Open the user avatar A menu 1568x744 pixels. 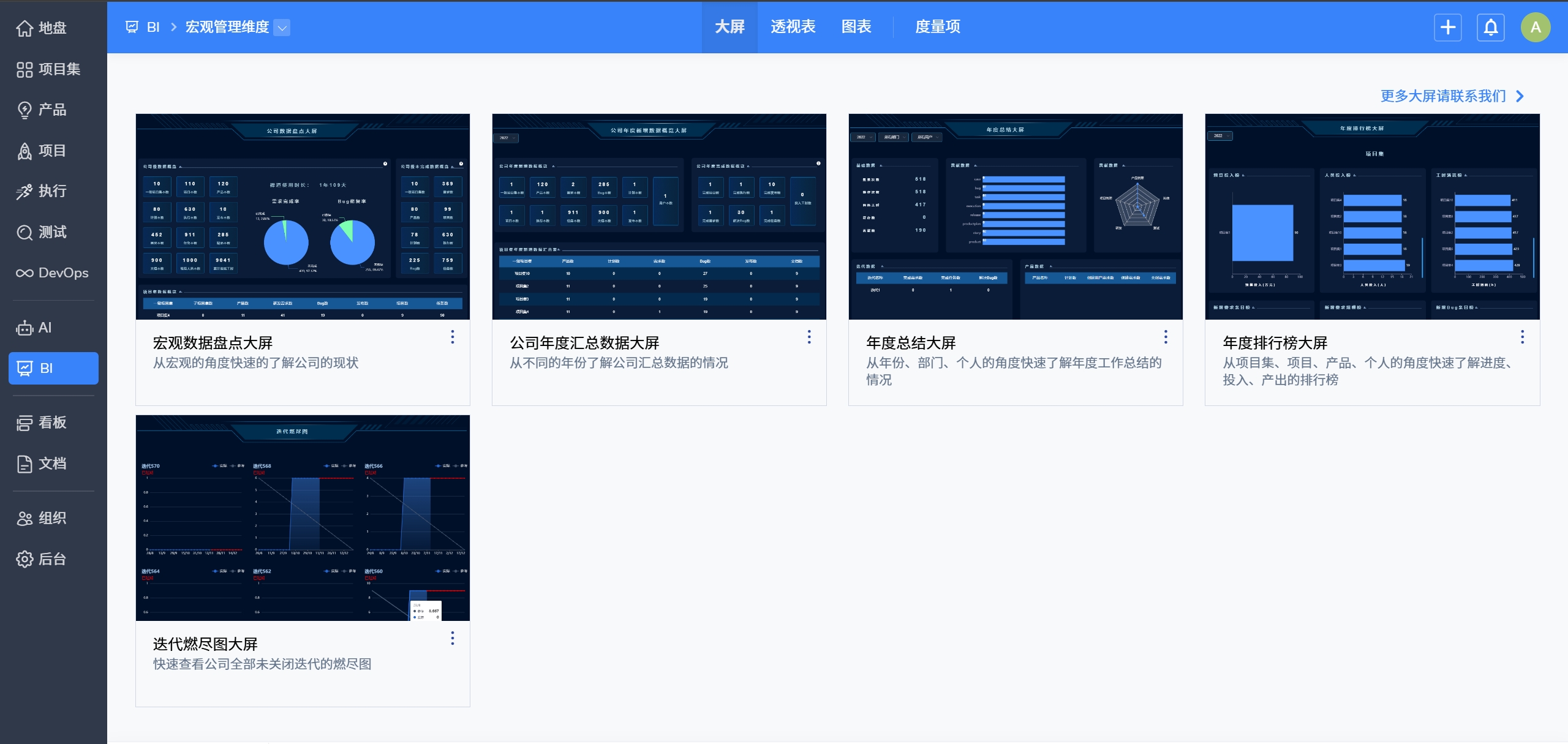[1536, 28]
